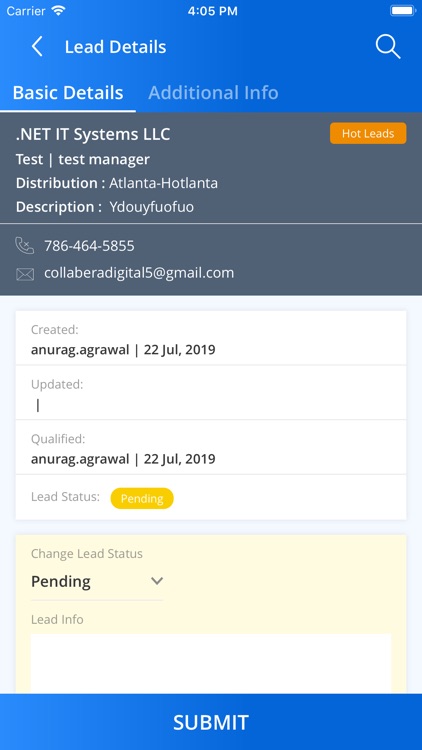Tap the 4:05 PM clock
The image size is (422, 750).
tap(212, 11)
